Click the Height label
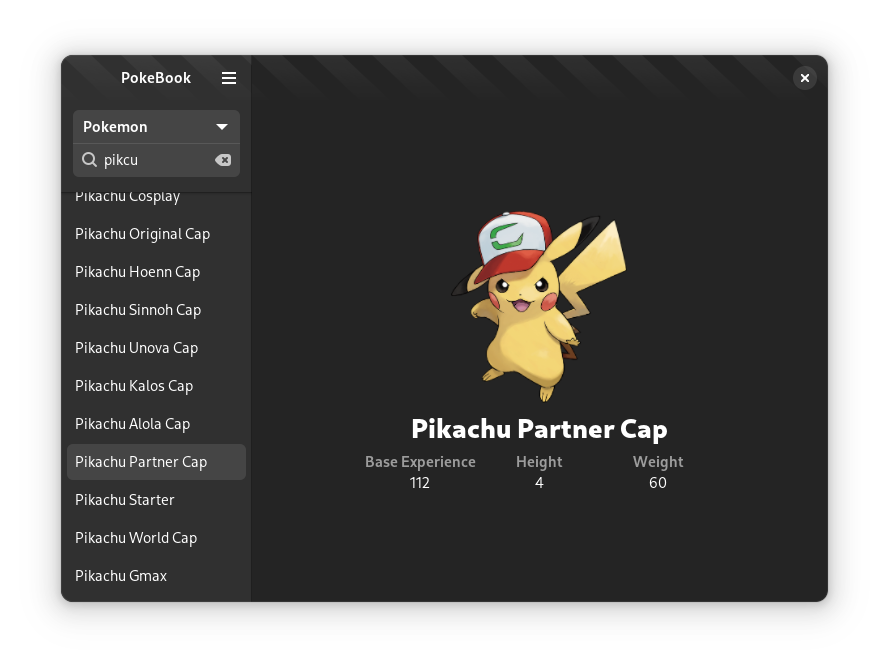889x669 pixels. click(x=539, y=462)
